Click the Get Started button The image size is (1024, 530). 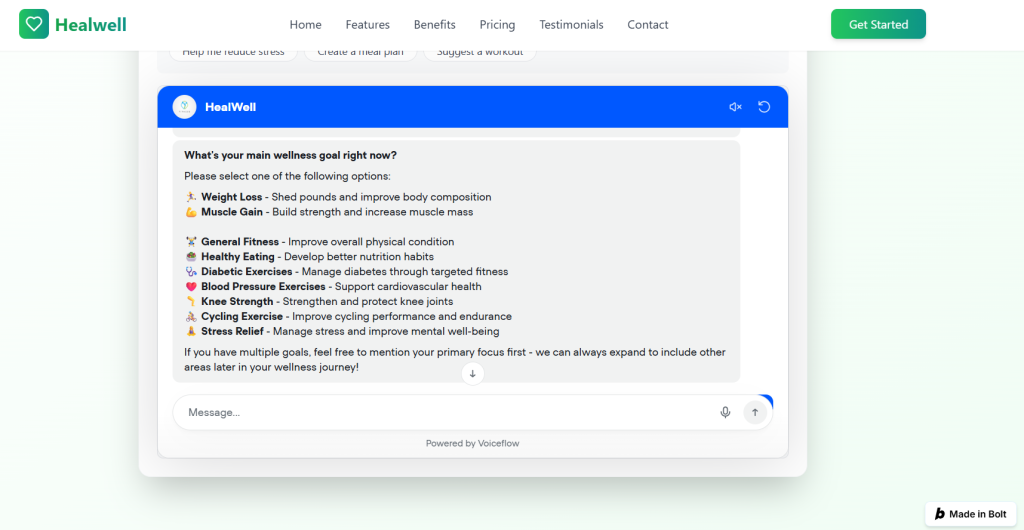coord(877,24)
